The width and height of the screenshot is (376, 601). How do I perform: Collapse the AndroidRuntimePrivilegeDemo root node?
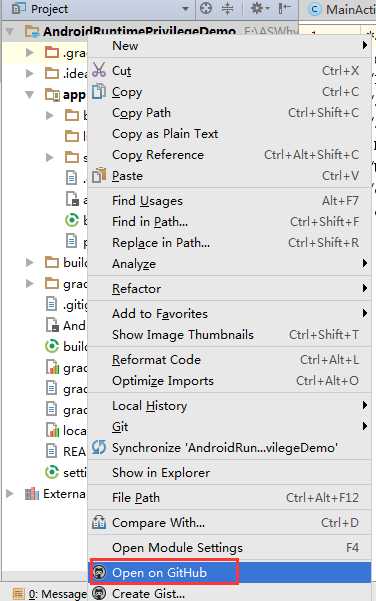point(10,31)
